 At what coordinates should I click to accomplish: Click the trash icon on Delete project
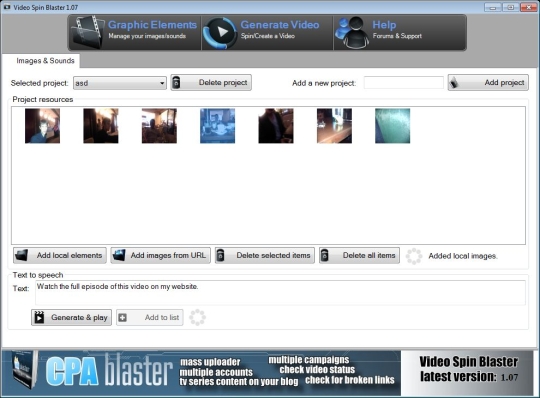click(x=176, y=83)
